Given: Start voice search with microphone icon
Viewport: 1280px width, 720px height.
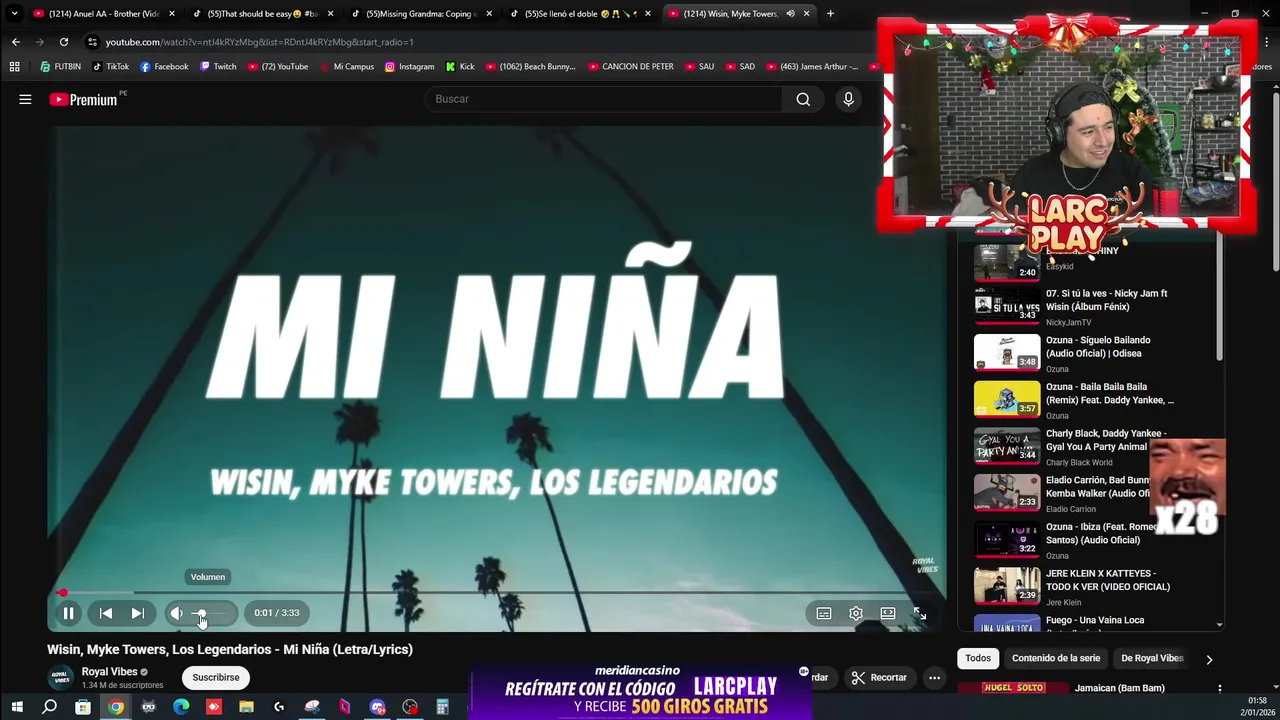Looking at the screenshot, I should (848, 99).
